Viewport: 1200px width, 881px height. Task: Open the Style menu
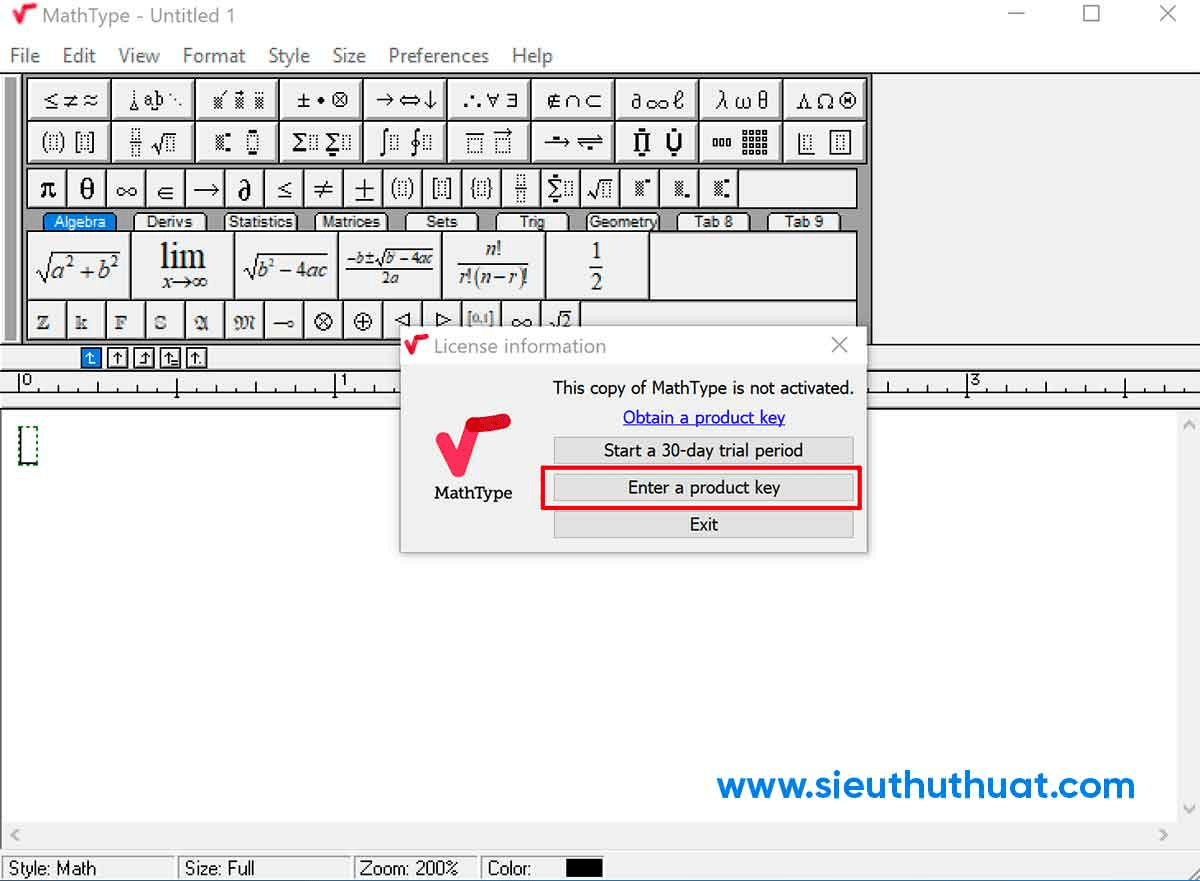tap(289, 56)
